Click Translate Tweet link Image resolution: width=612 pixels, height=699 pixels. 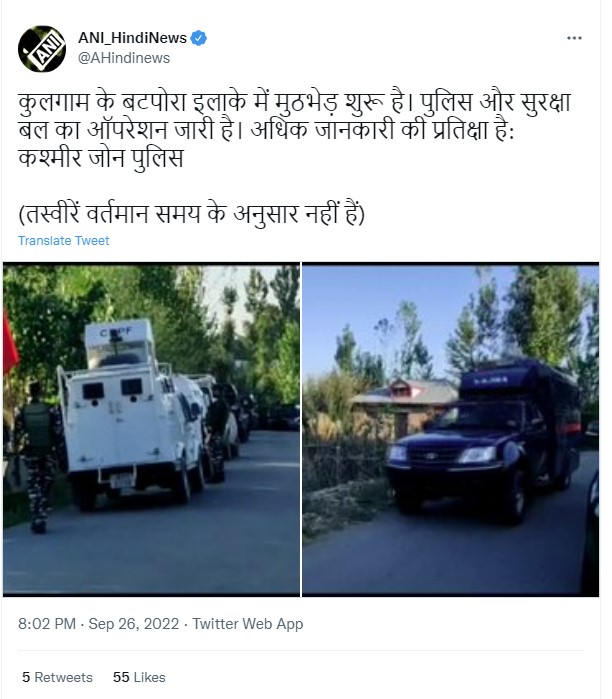point(64,241)
